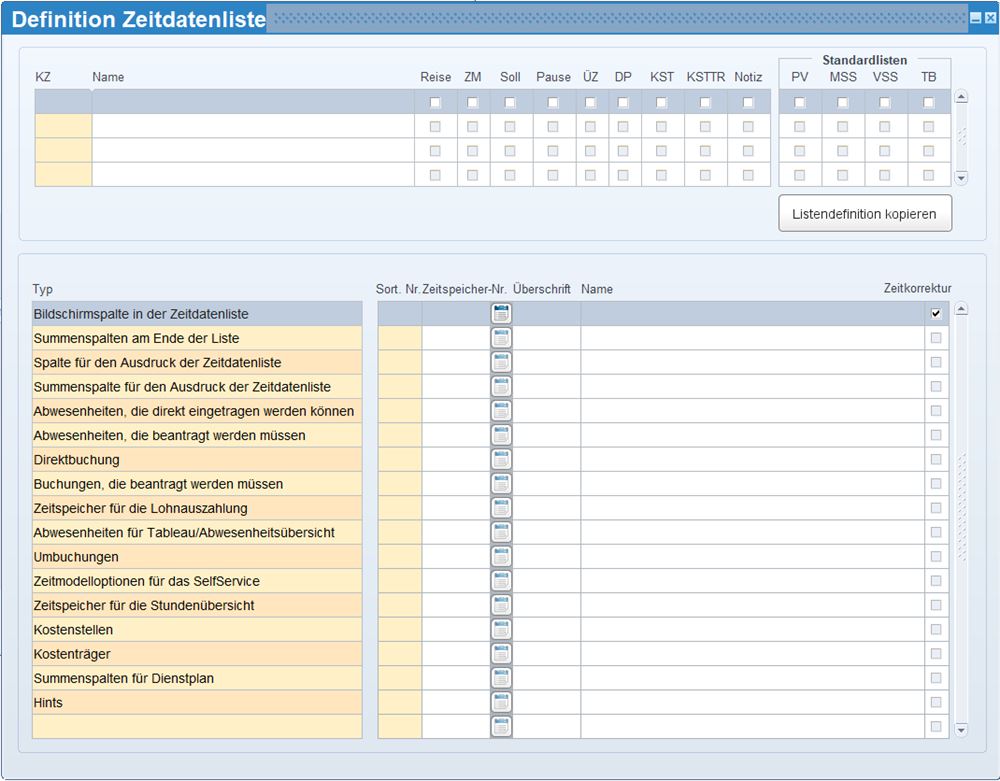Open lookup icon in Abwesenheiten beantragt row
This screenshot has height=781, width=1000.
pyautogui.click(x=501, y=435)
